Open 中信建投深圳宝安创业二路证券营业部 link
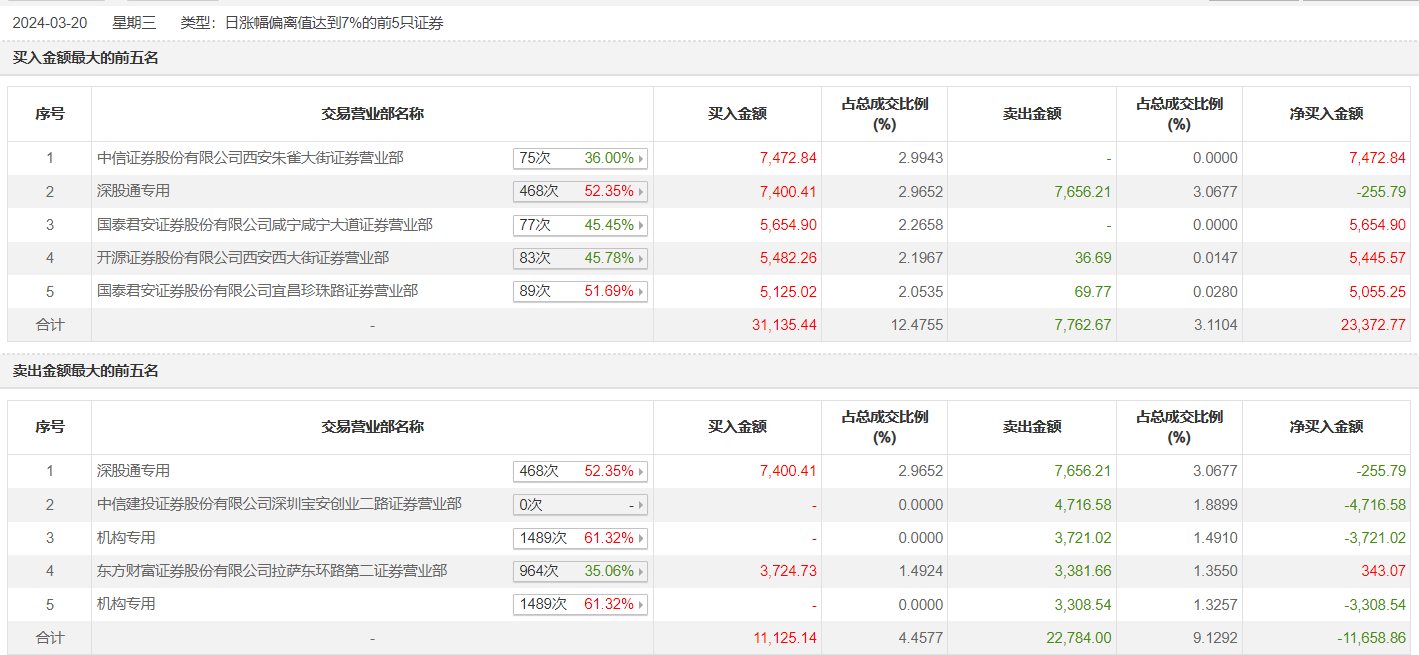Image resolution: width=1419 pixels, height=655 pixels. (x=280, y=504)
